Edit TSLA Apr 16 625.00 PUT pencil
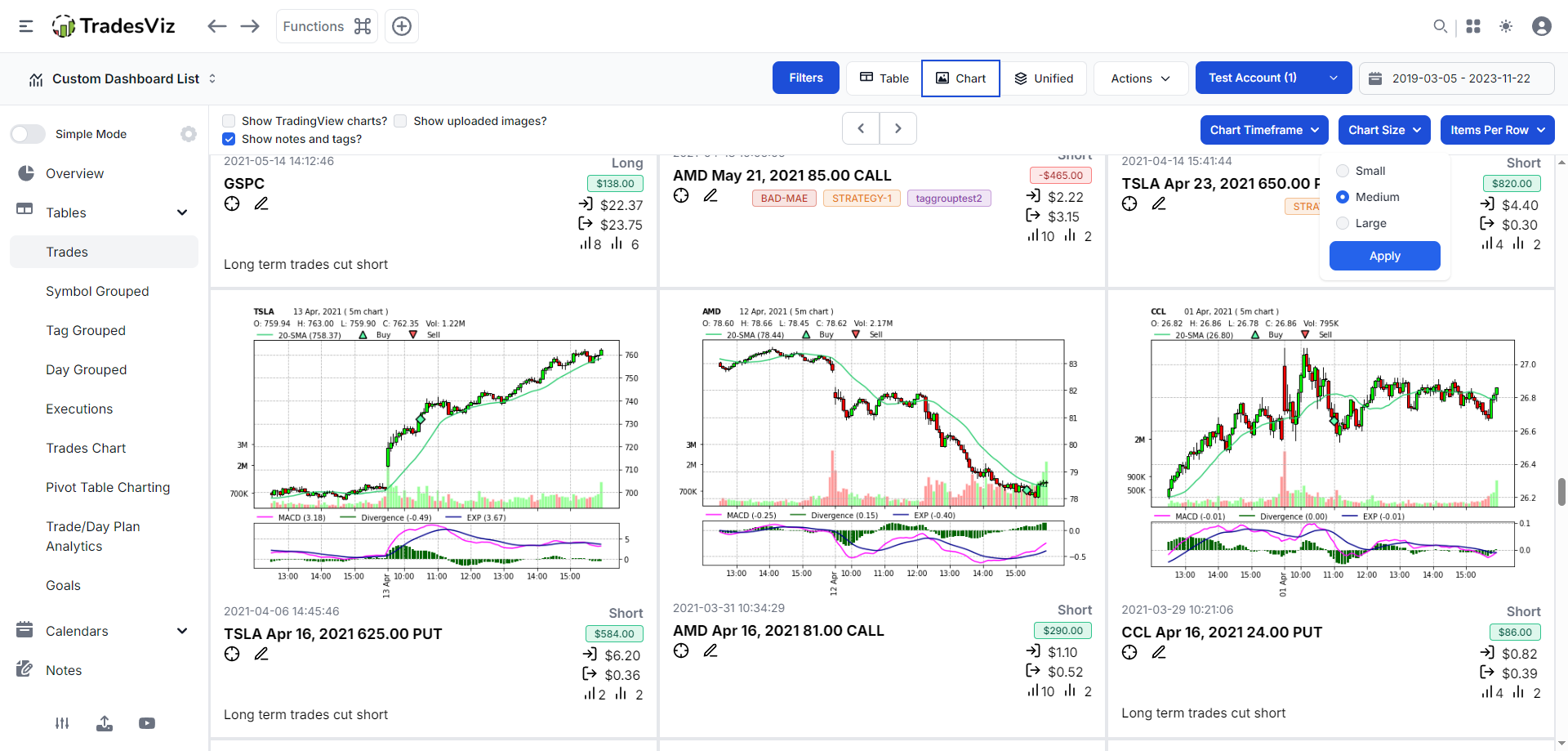This screenshot has width=1568, height=751. tap(261, 654)
